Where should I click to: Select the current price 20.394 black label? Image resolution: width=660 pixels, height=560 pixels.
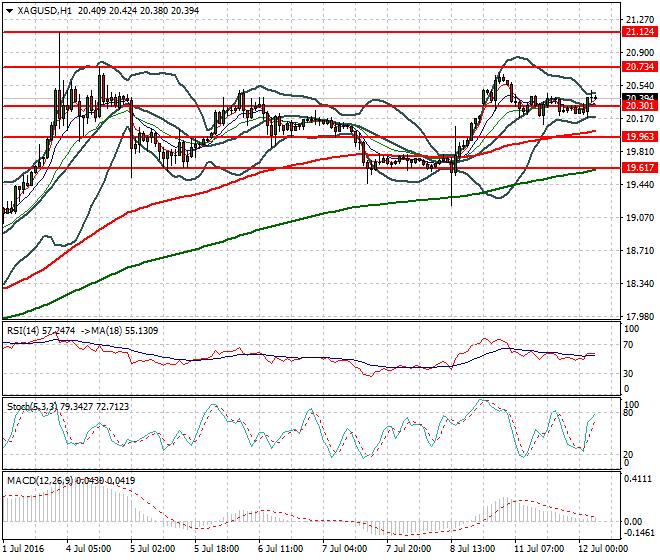click(x=639, y=97)
